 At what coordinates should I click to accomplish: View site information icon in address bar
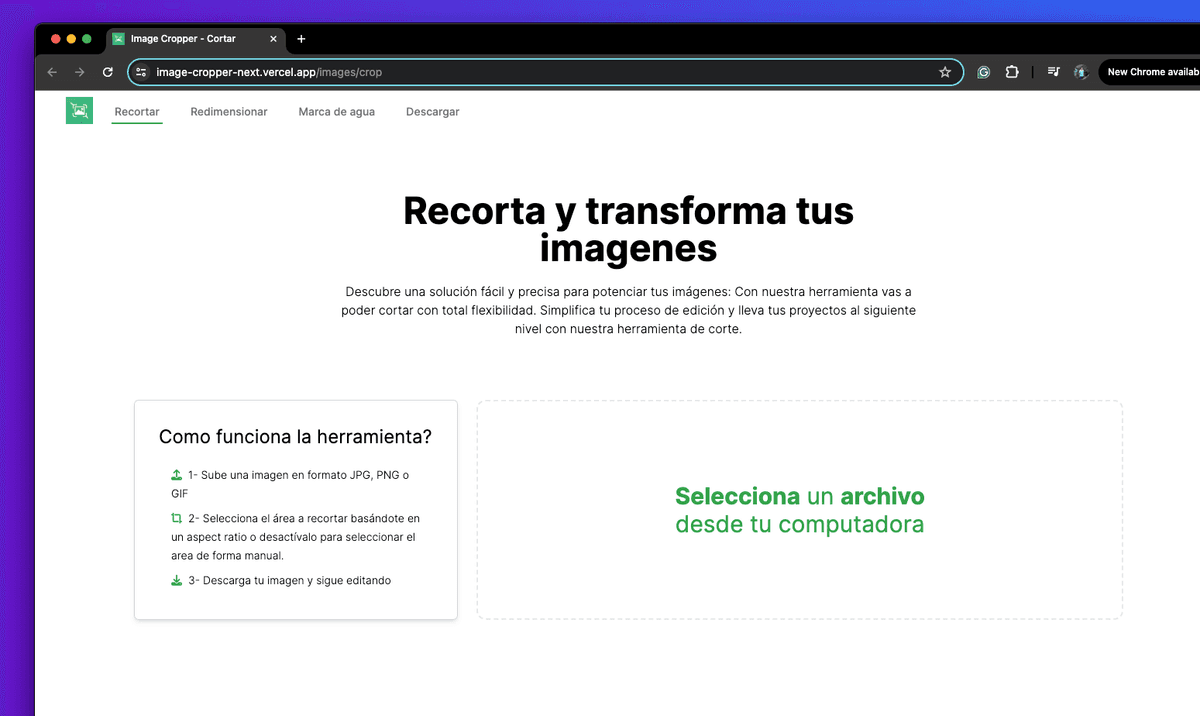click(x=141, y=72)
